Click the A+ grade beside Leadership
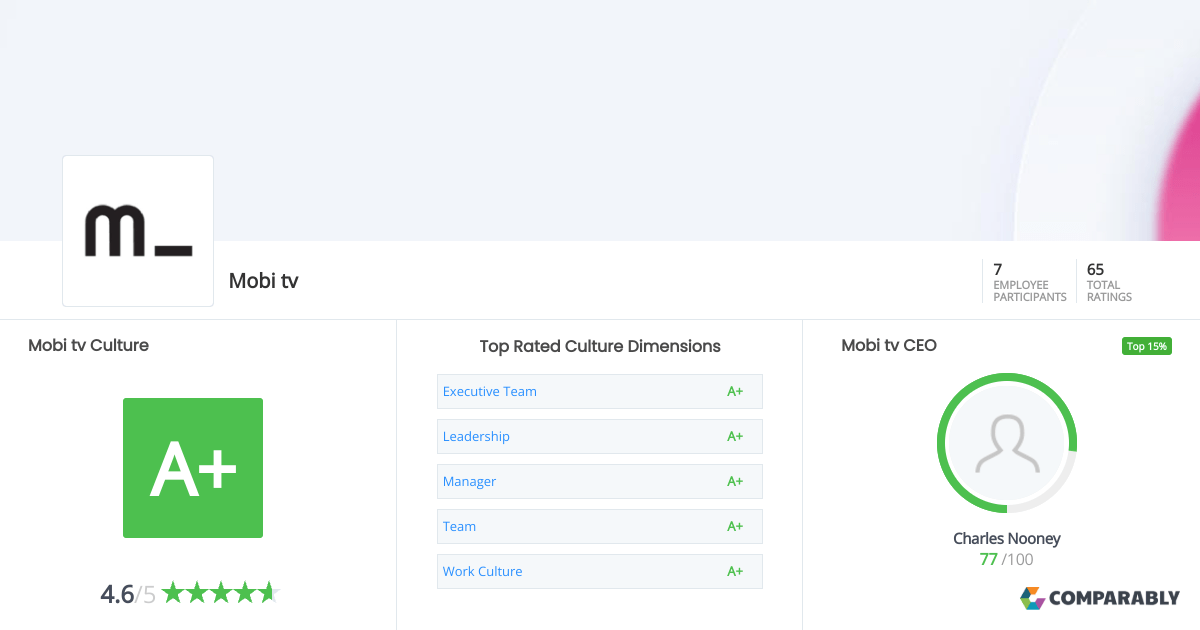The height and width of the screenshot is (630, 1200). [735, 436]
